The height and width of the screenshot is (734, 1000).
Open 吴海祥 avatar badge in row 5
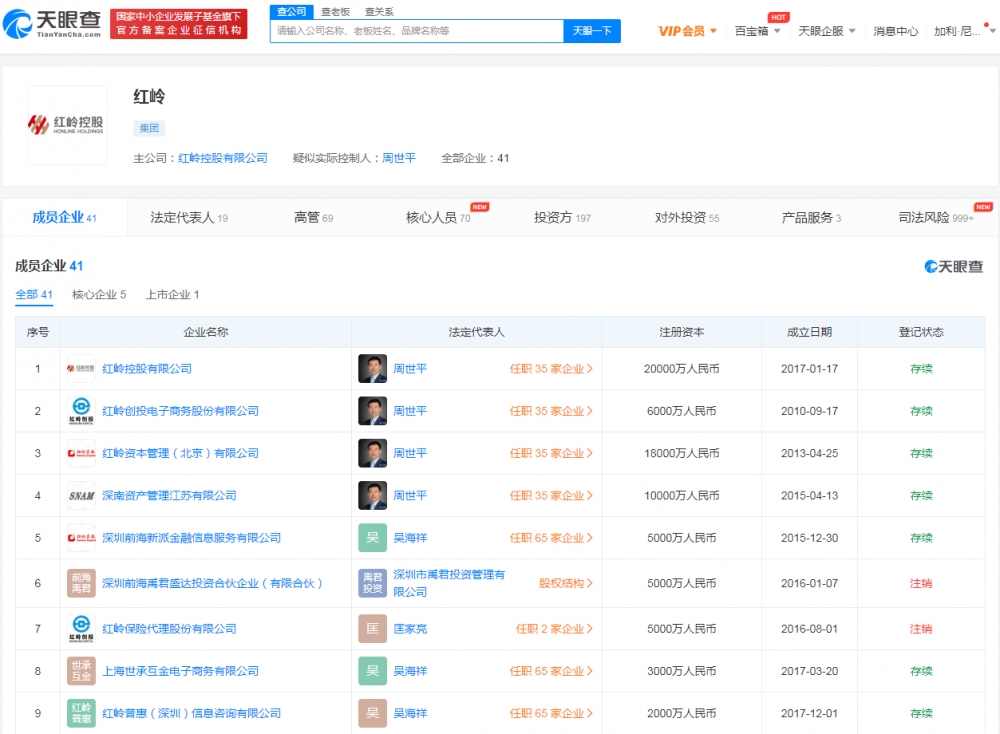(x=372, y=538)
